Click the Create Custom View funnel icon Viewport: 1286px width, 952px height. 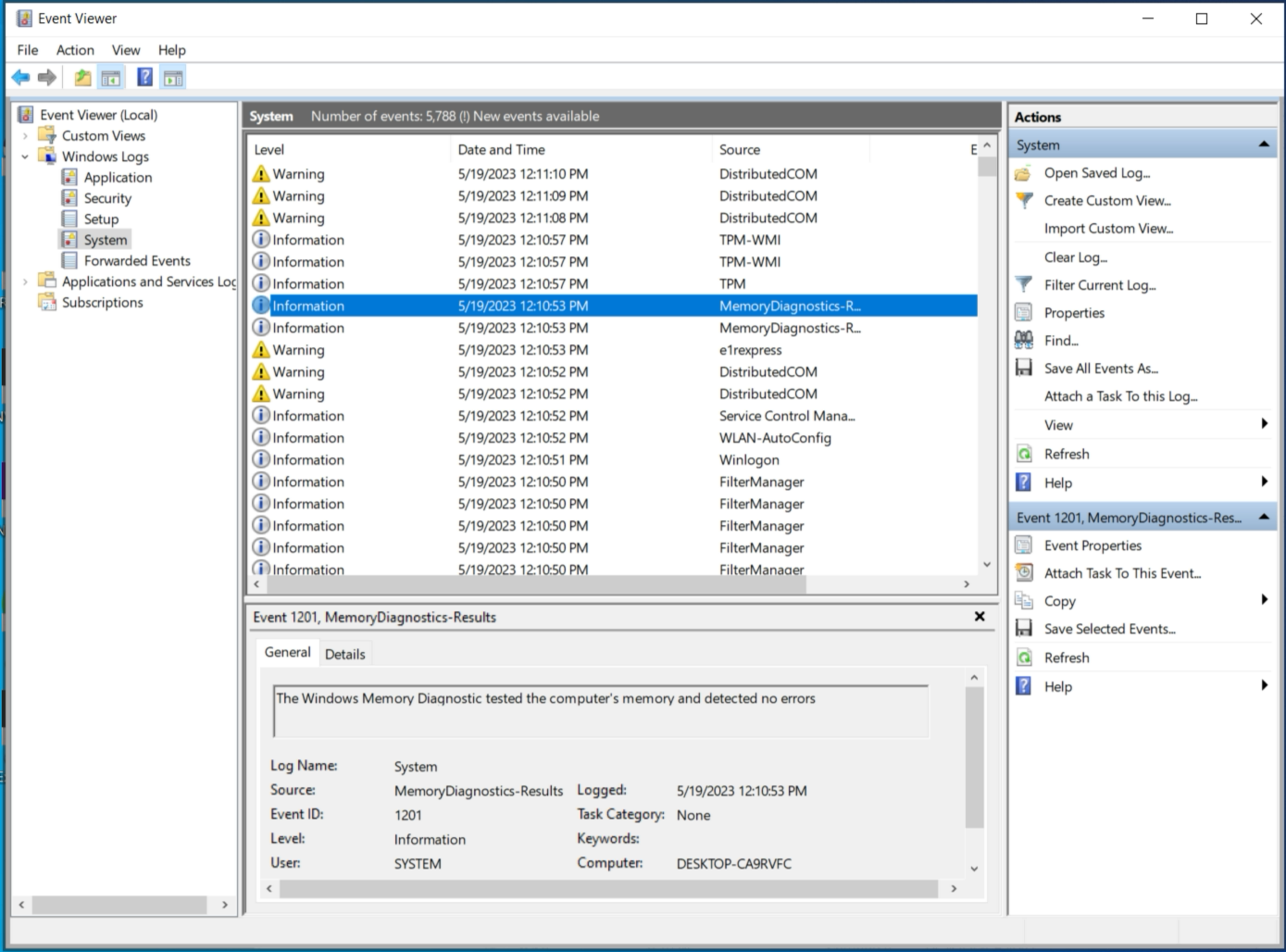[1023, 200]
